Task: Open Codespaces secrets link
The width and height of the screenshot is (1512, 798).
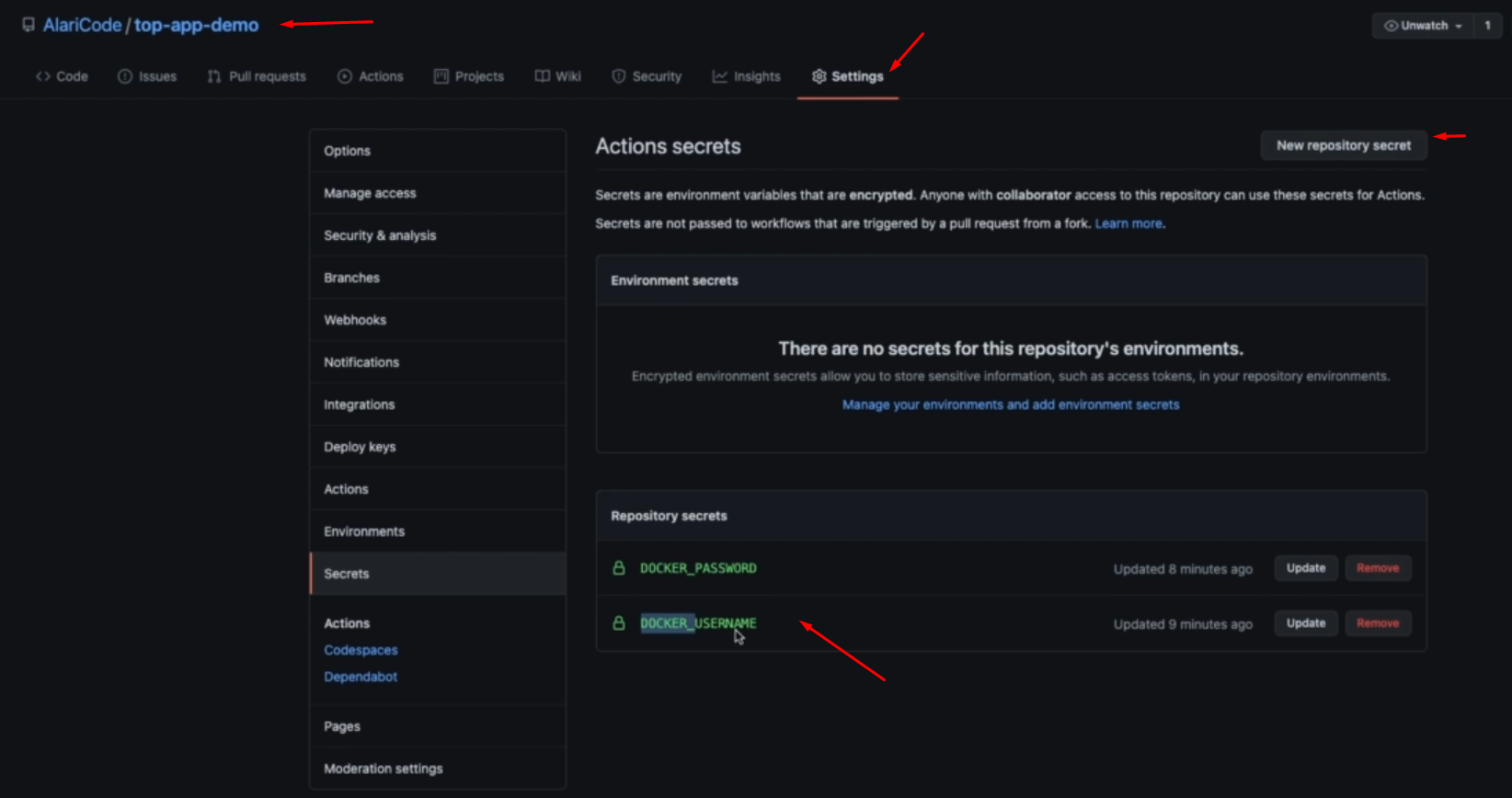Action: 361,650
